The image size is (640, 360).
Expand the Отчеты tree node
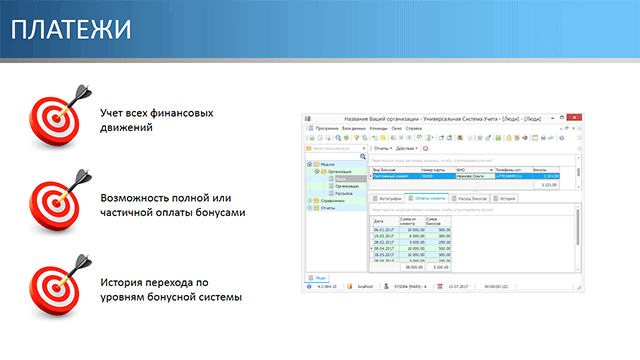point(309,208)
